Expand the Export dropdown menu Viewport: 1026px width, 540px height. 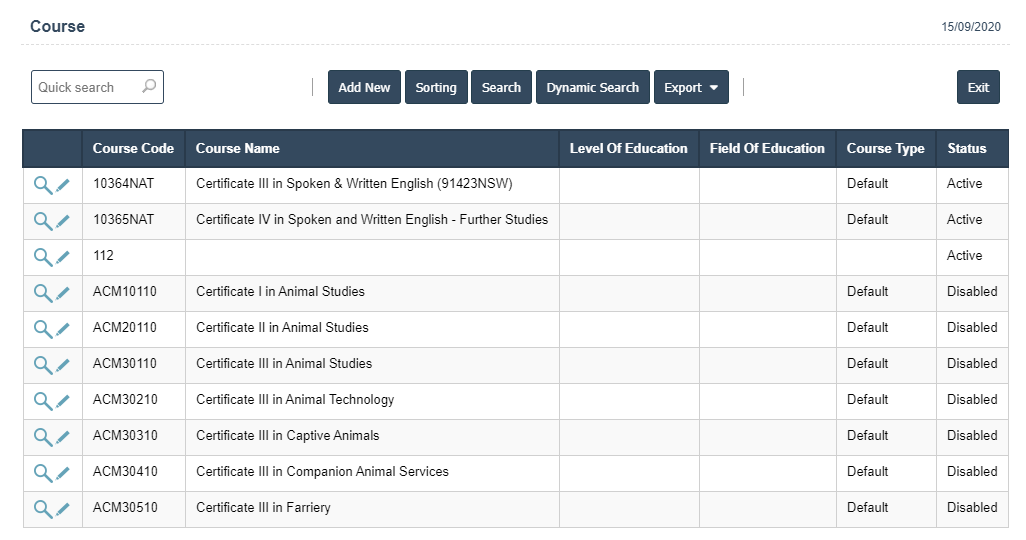point(691,87)
